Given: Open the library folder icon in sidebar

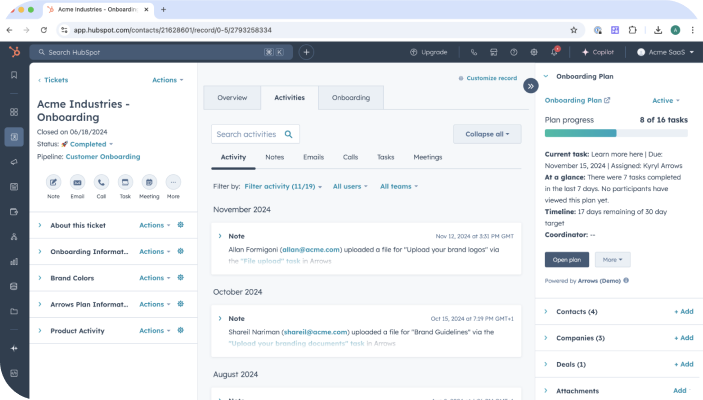Looking at the screenshot, I should [x=14, y=311].
